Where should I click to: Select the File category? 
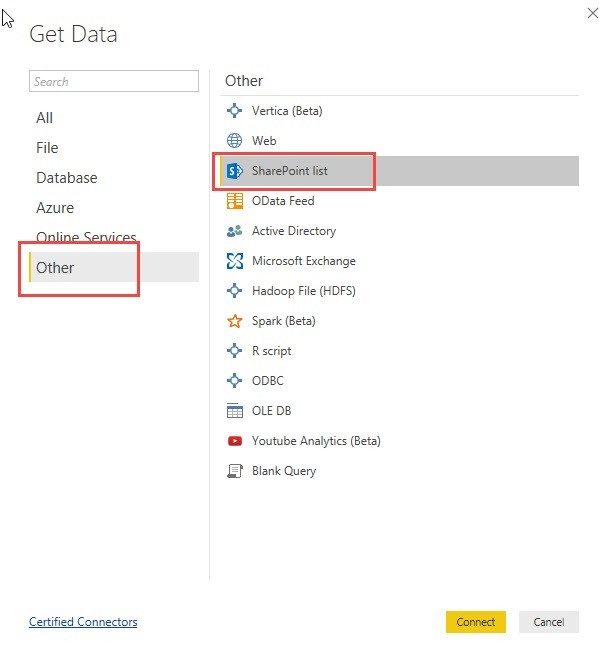tap(47, 148)
